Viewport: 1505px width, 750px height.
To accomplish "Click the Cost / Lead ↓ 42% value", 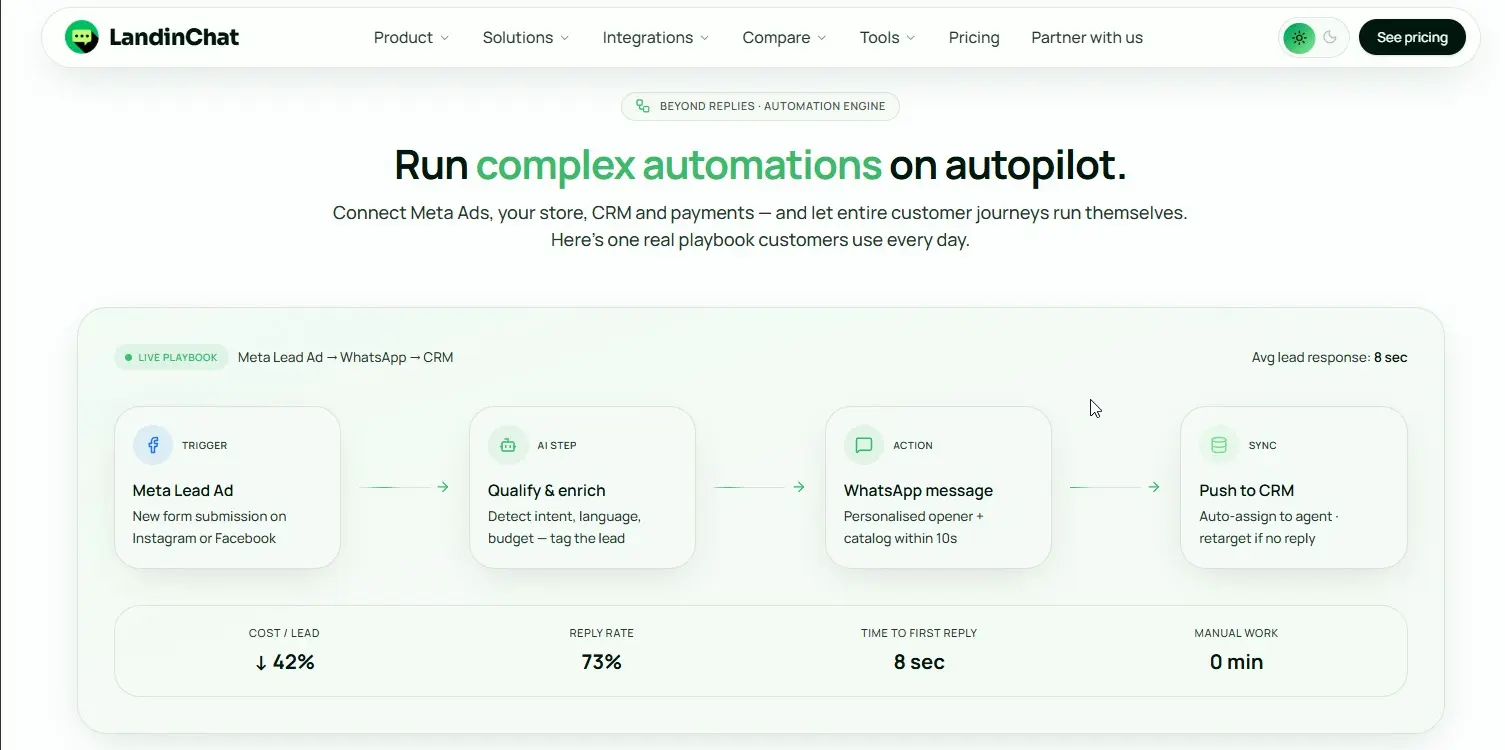I will [284, 662].
